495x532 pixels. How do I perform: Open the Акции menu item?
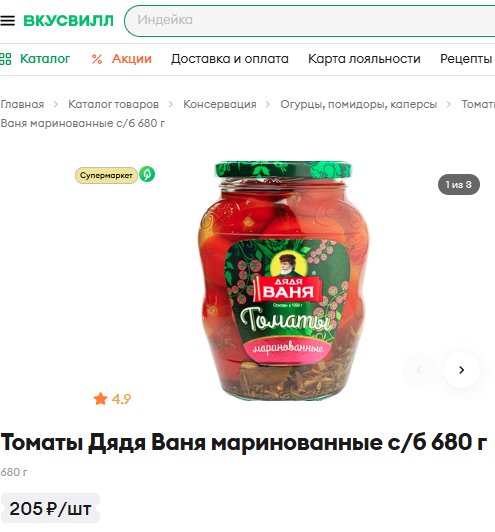[132, 59]
